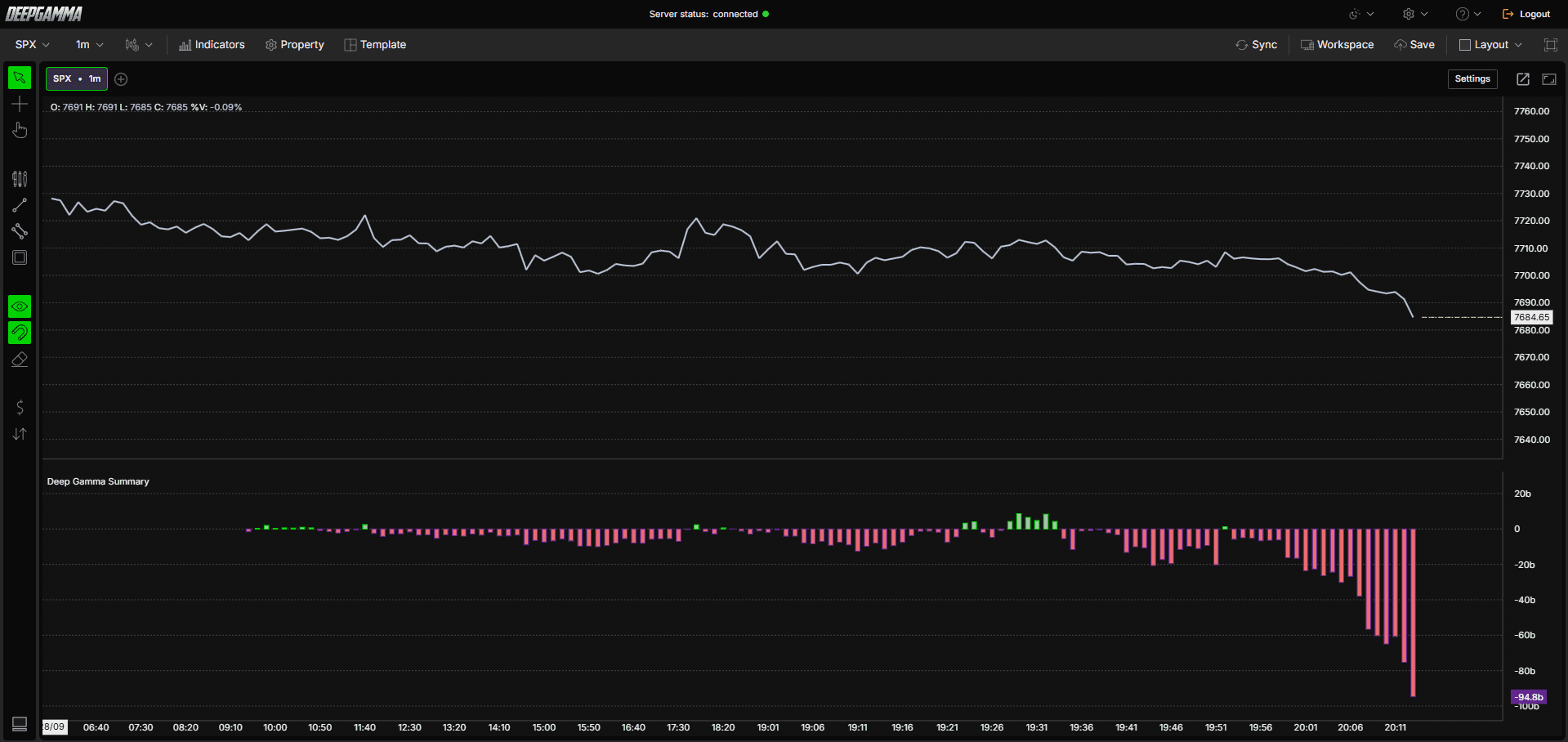Open chart Settings button
This screenshot has width=1568, height=742.
[x=1472, y=79]
